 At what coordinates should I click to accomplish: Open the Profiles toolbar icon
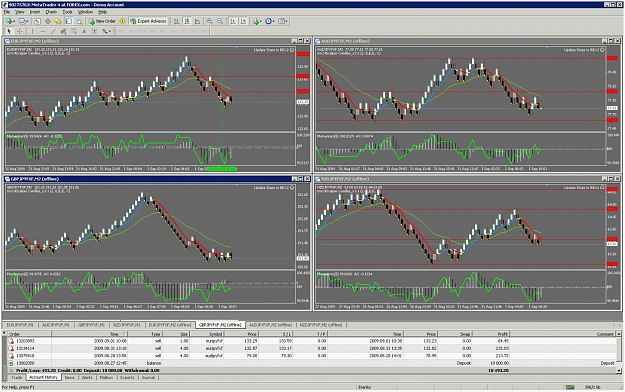point(22,21)
